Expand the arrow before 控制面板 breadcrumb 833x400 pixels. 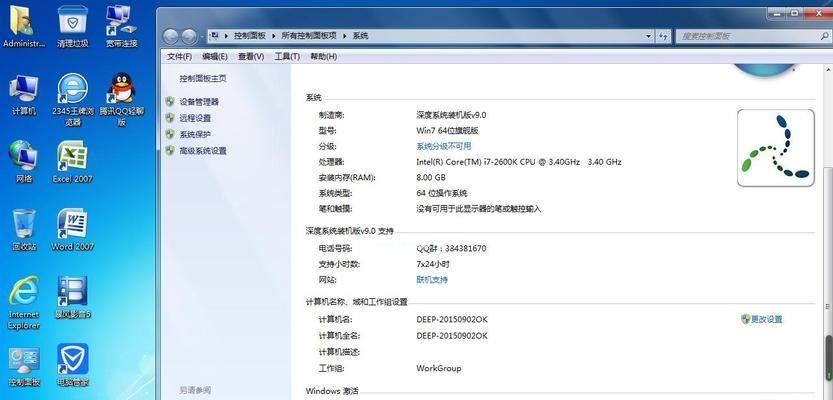[x=227, y=36]
